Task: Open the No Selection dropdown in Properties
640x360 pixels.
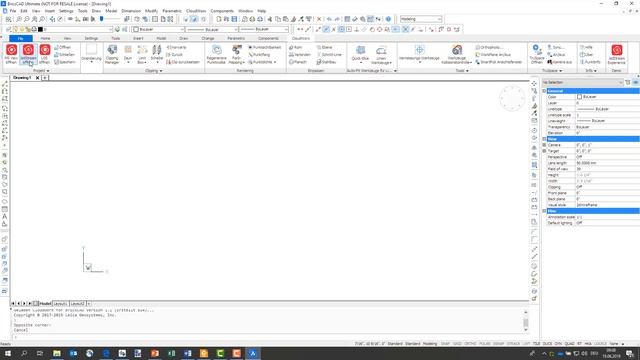Action: (x=582, y=82)
